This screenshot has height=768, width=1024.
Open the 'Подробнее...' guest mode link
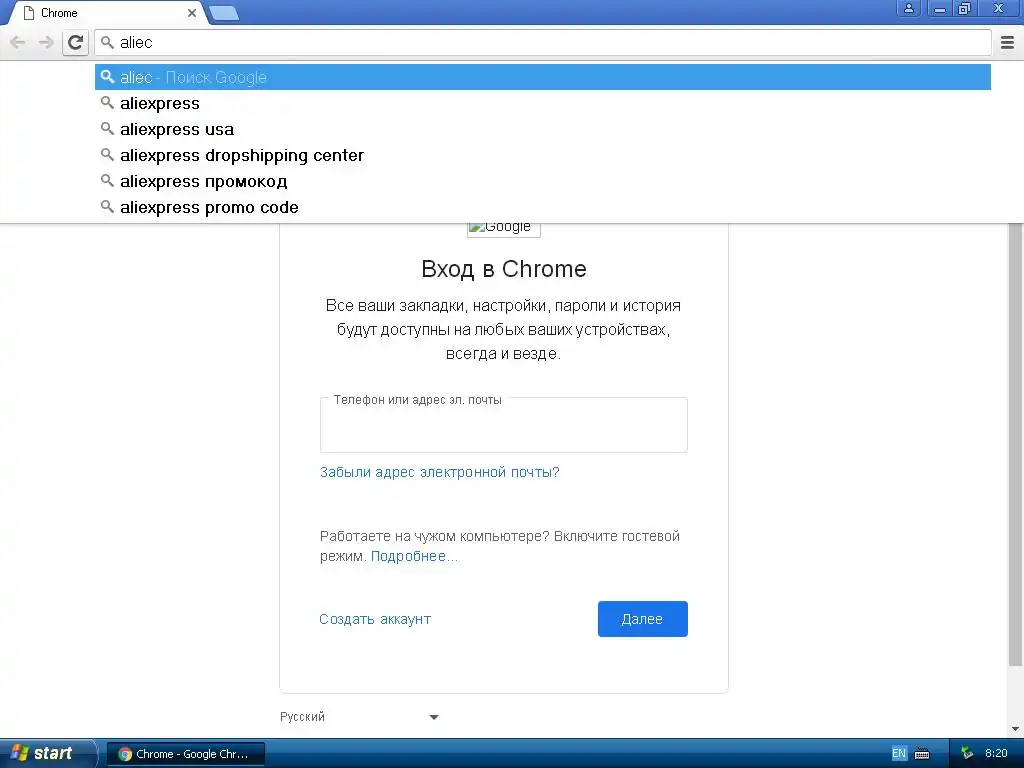tap(414, 556)
